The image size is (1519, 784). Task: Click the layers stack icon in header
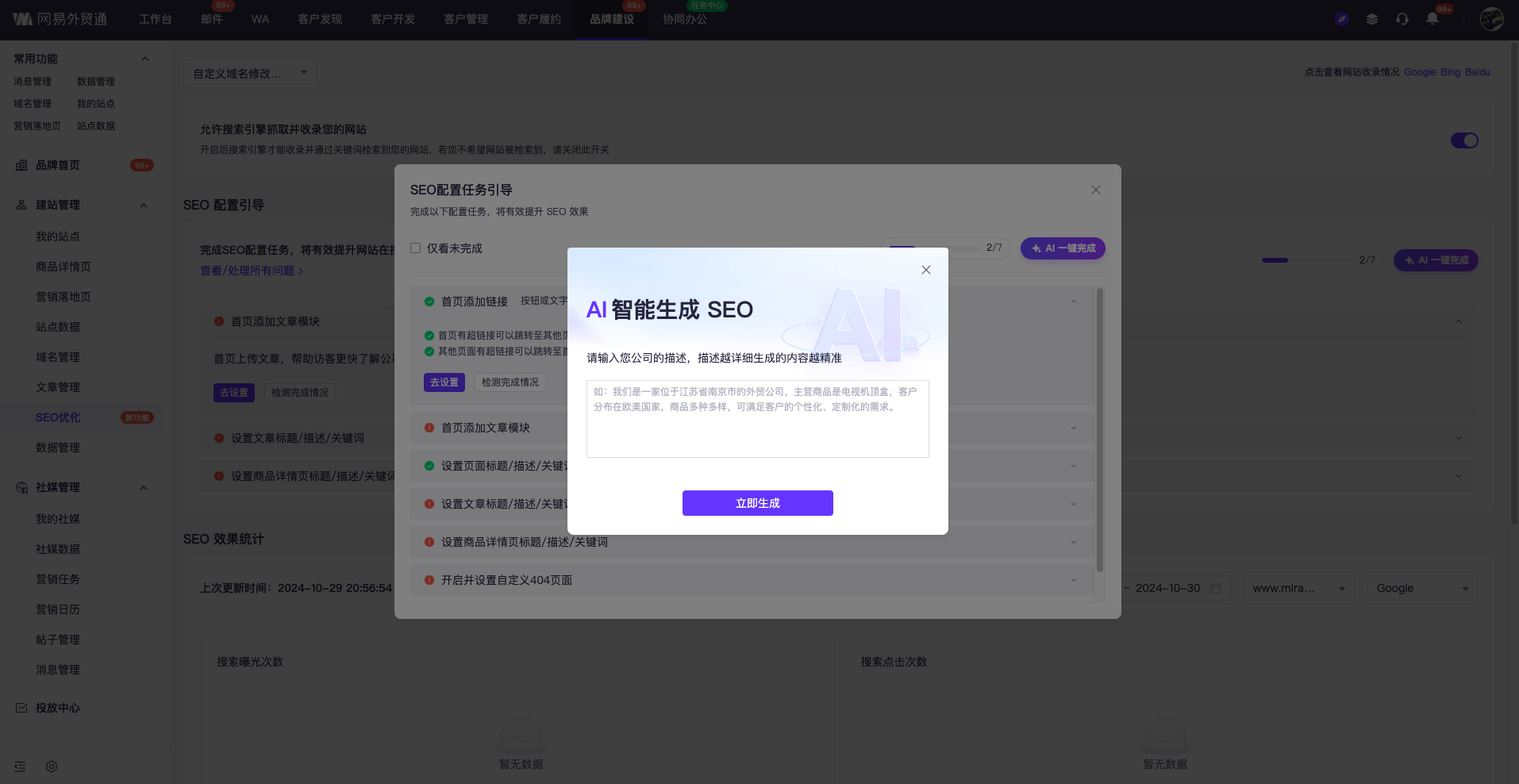(1372, 19)
